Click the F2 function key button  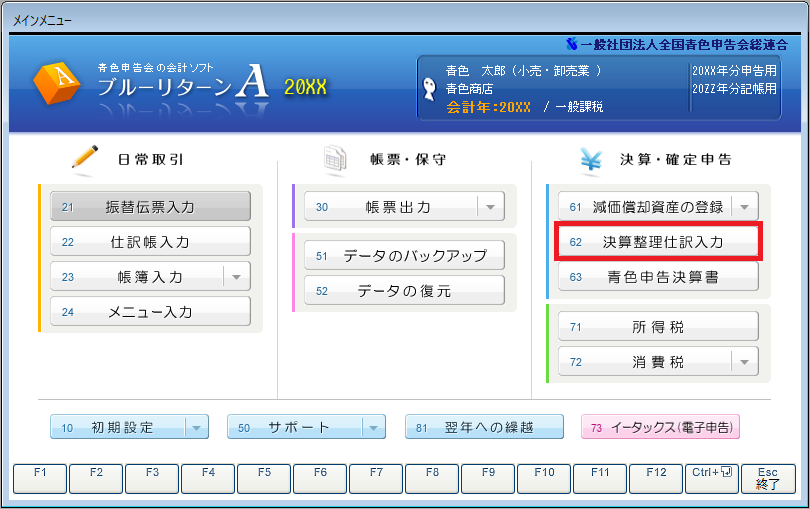point(96,479)
